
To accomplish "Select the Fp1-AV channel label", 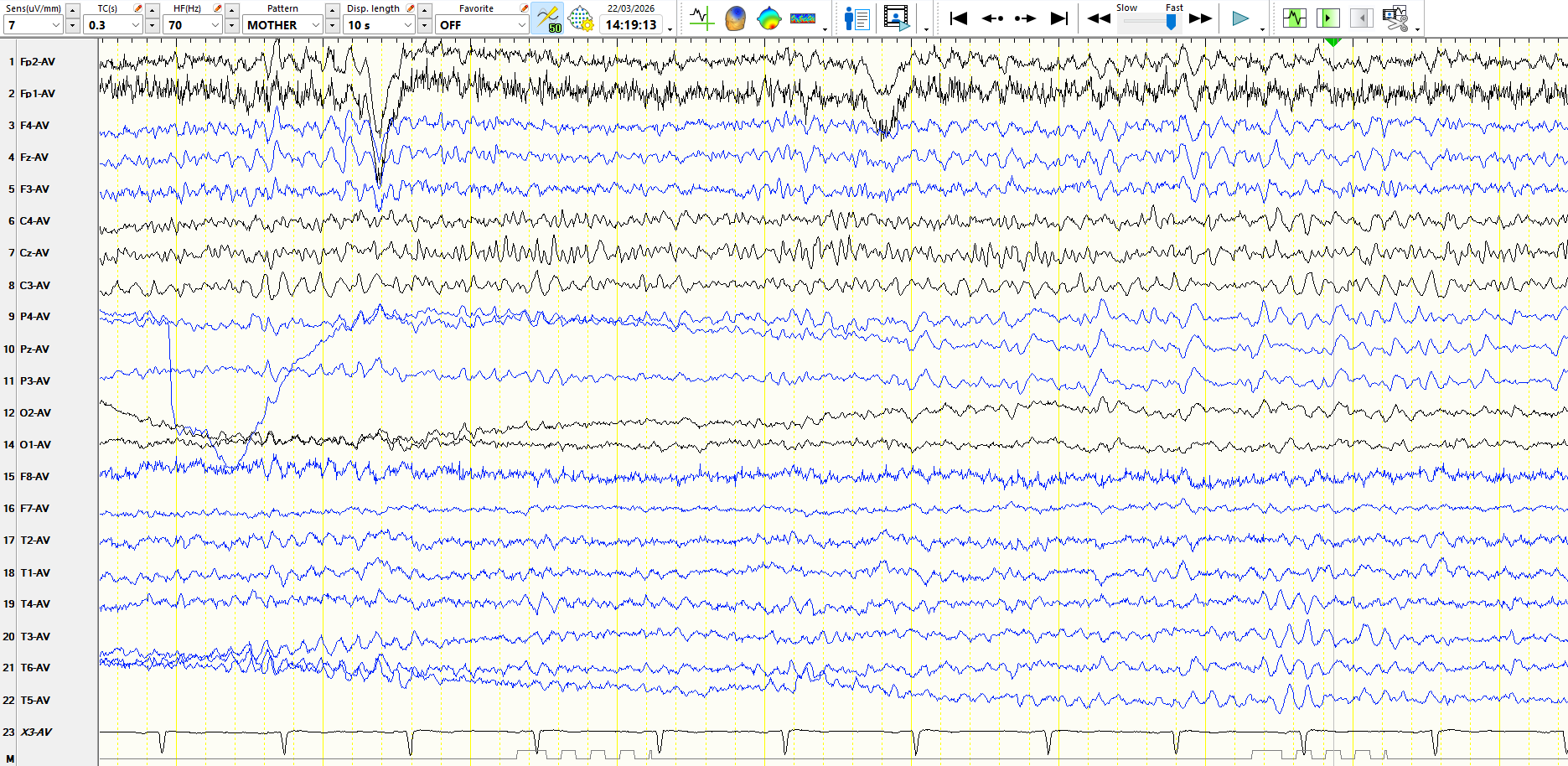I will tap(38, 94).
